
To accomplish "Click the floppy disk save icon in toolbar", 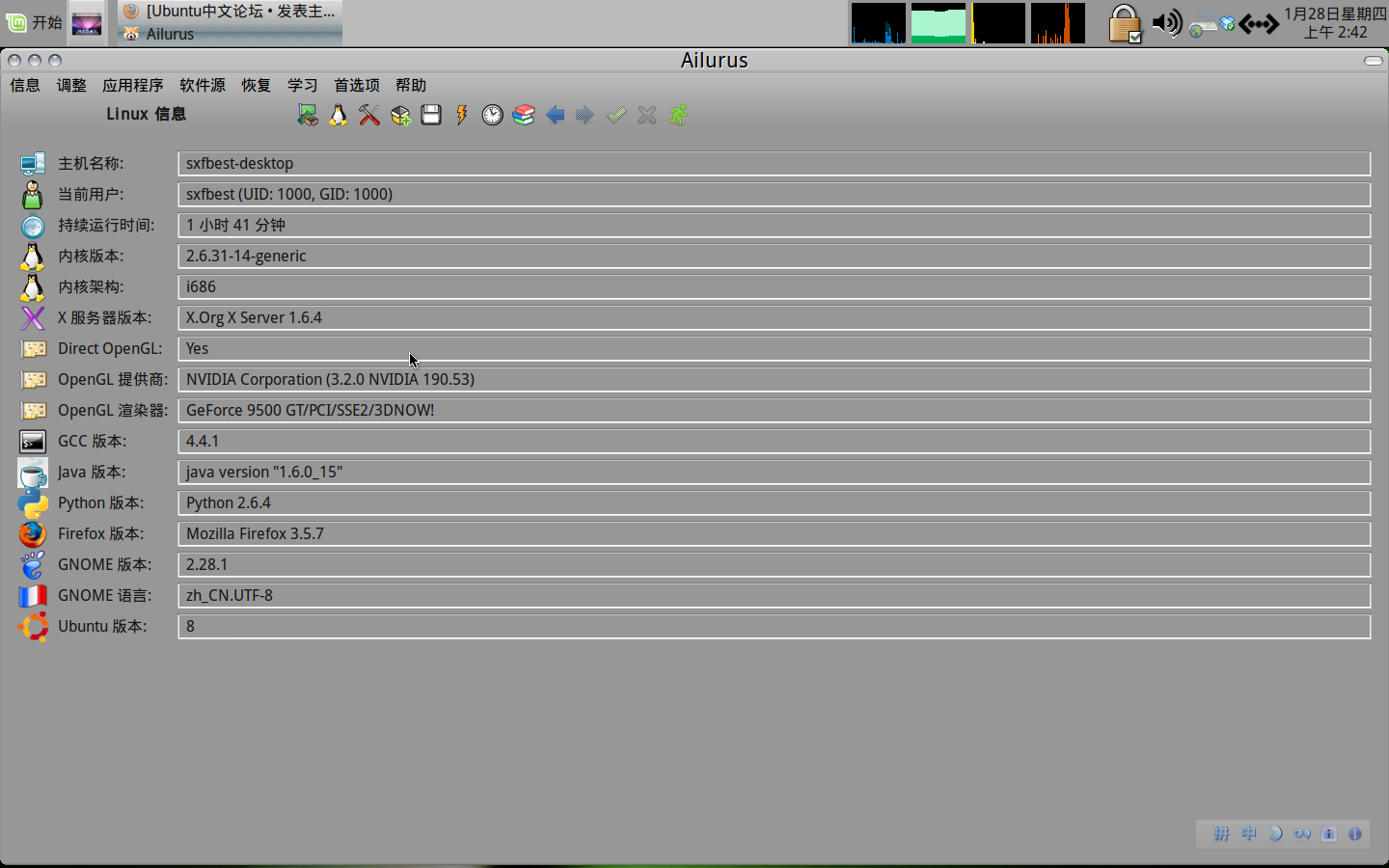I will click(431, 116).
